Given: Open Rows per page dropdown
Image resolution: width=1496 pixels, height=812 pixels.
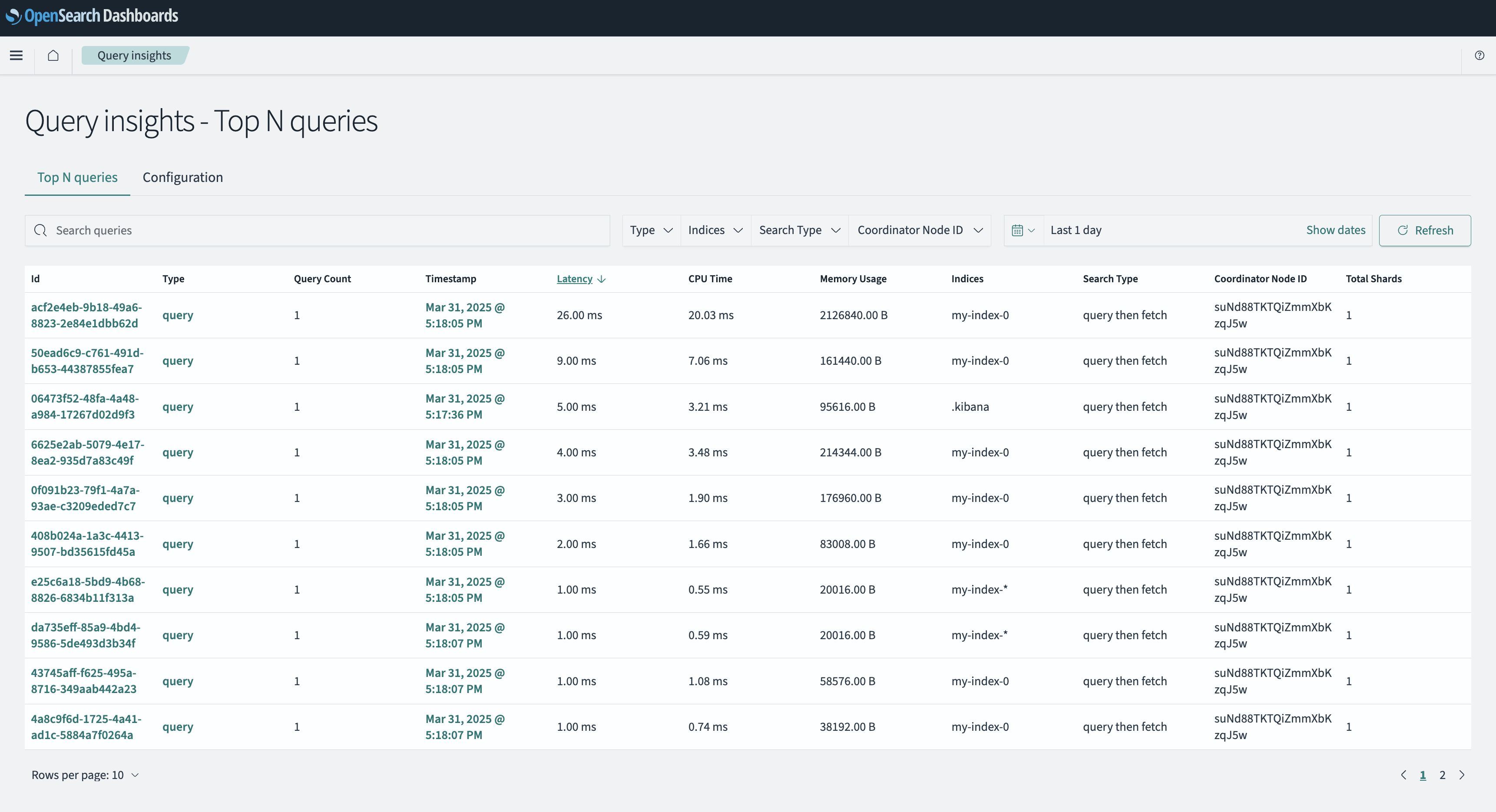Looking at the screenshot, I should point(86,775).
